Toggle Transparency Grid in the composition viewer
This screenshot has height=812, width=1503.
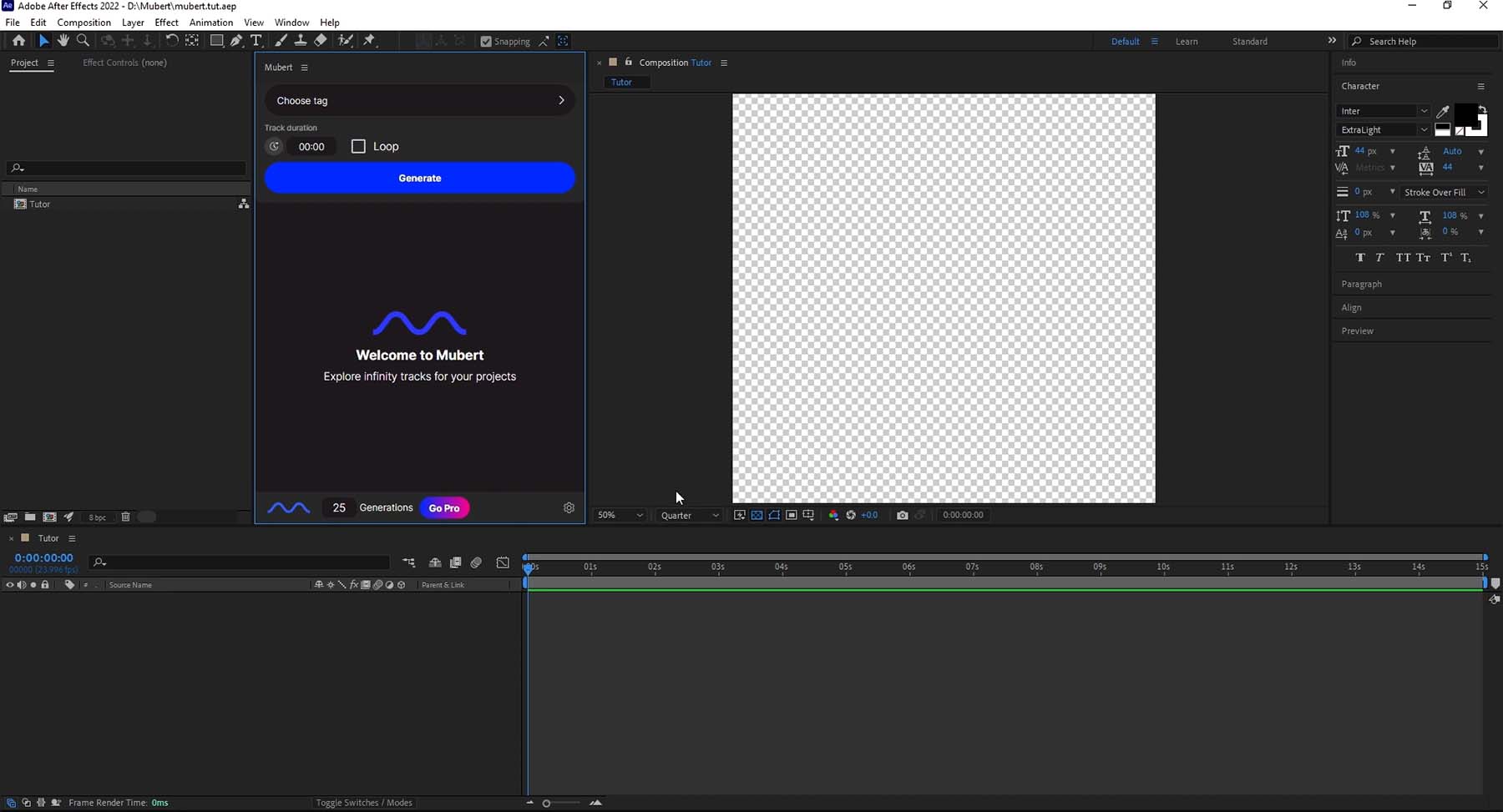point(757,515)
